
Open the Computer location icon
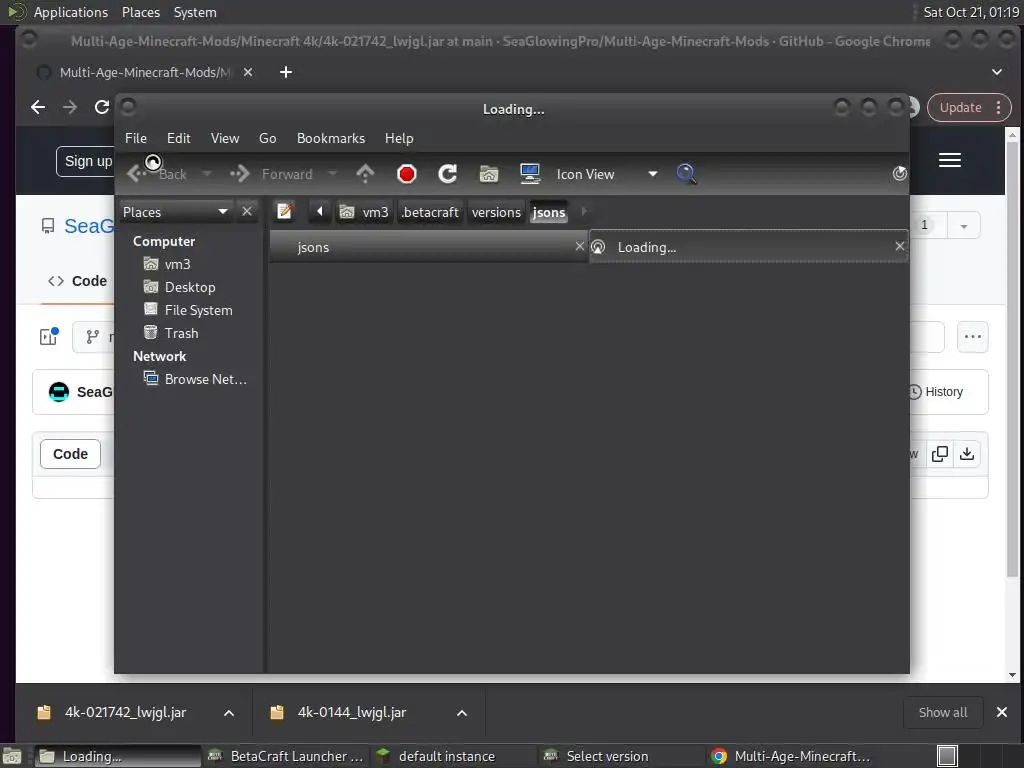[530, 174]
